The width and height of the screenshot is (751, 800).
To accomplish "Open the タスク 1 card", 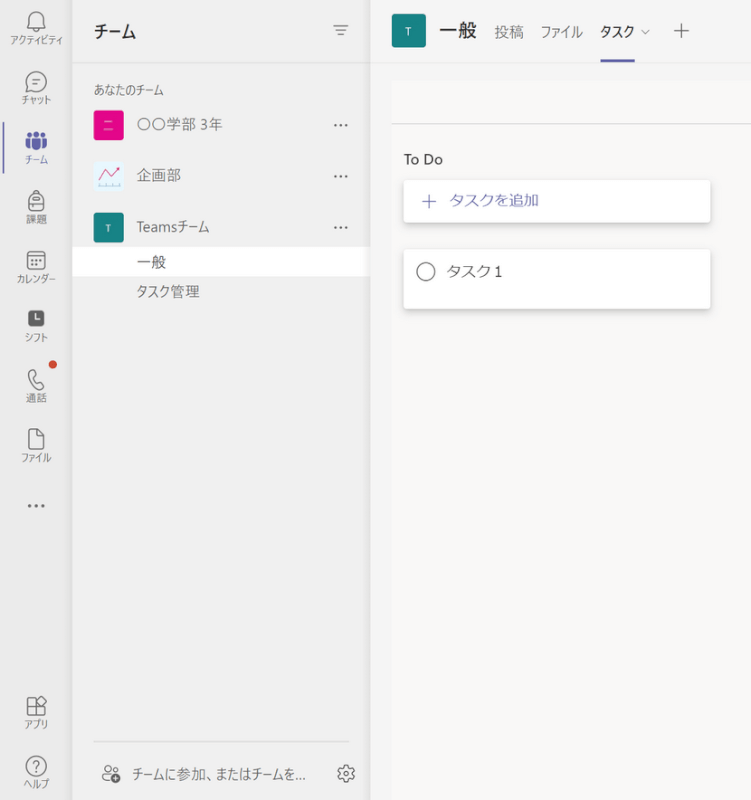I will 557,279.
